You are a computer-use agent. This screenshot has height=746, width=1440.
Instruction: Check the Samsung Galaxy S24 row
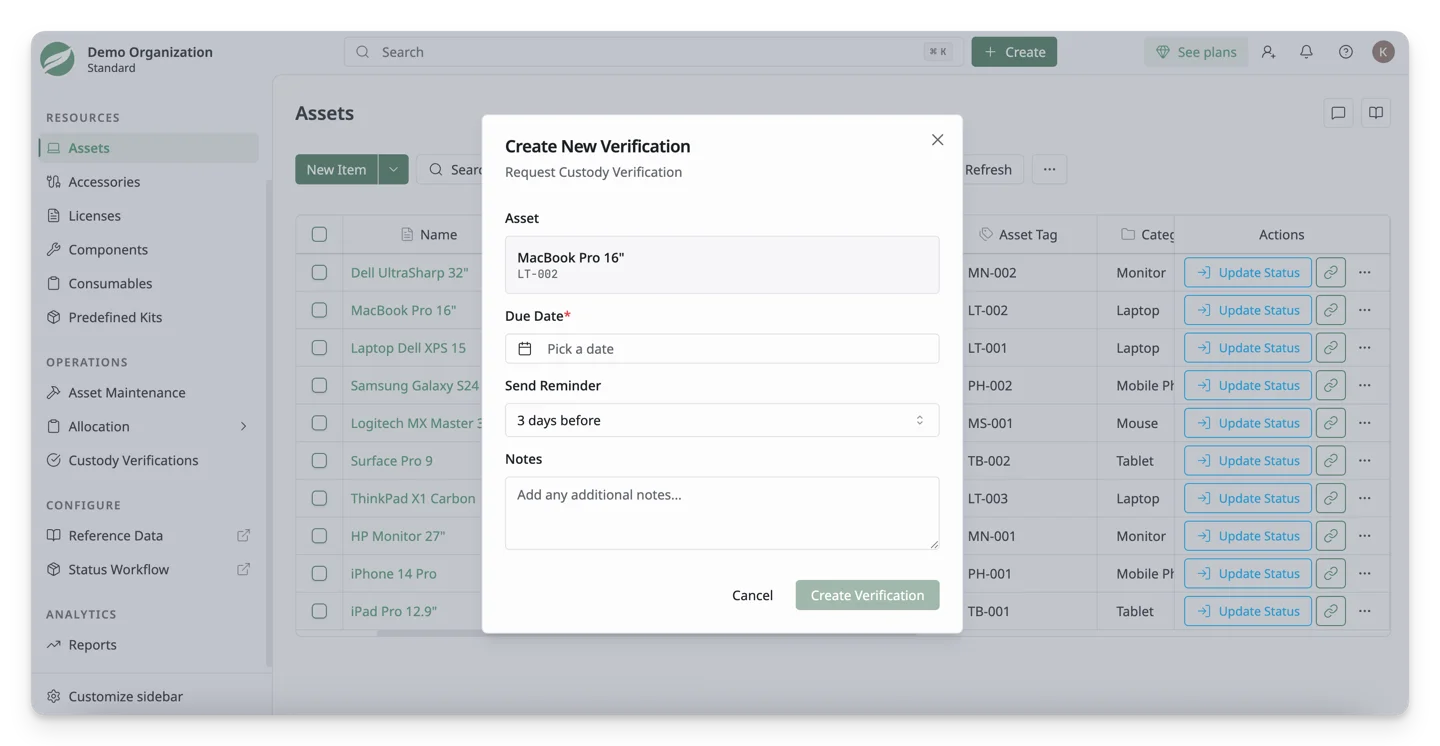point(319,386)
